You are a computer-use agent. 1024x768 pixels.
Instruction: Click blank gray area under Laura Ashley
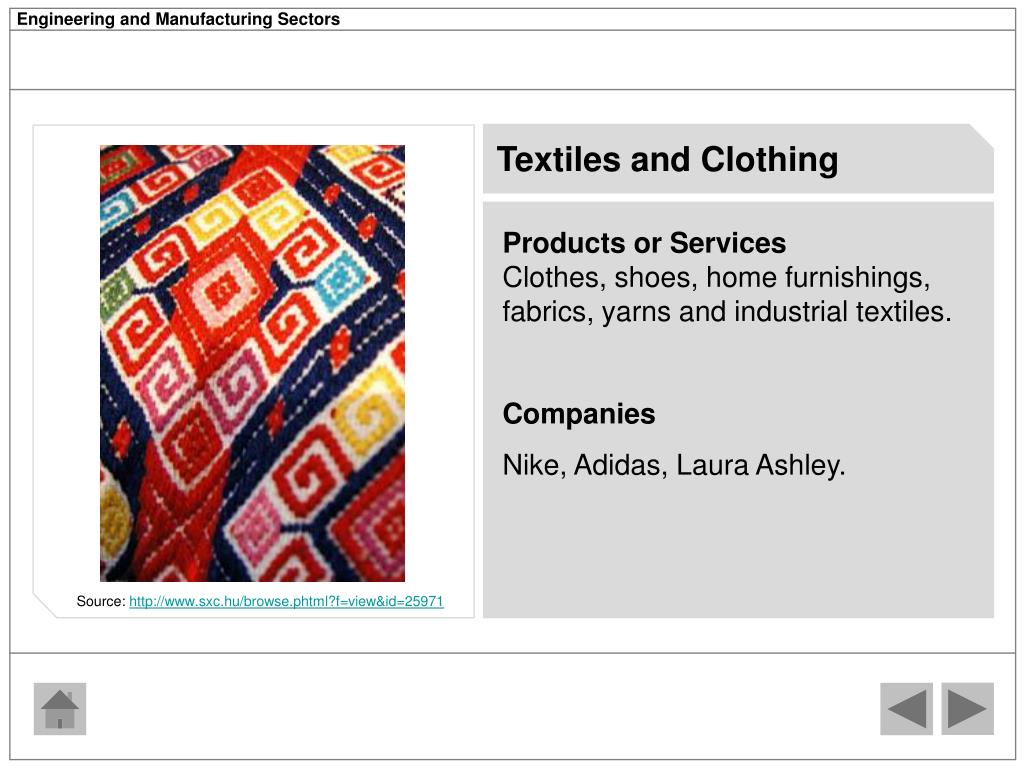[738, 549]
